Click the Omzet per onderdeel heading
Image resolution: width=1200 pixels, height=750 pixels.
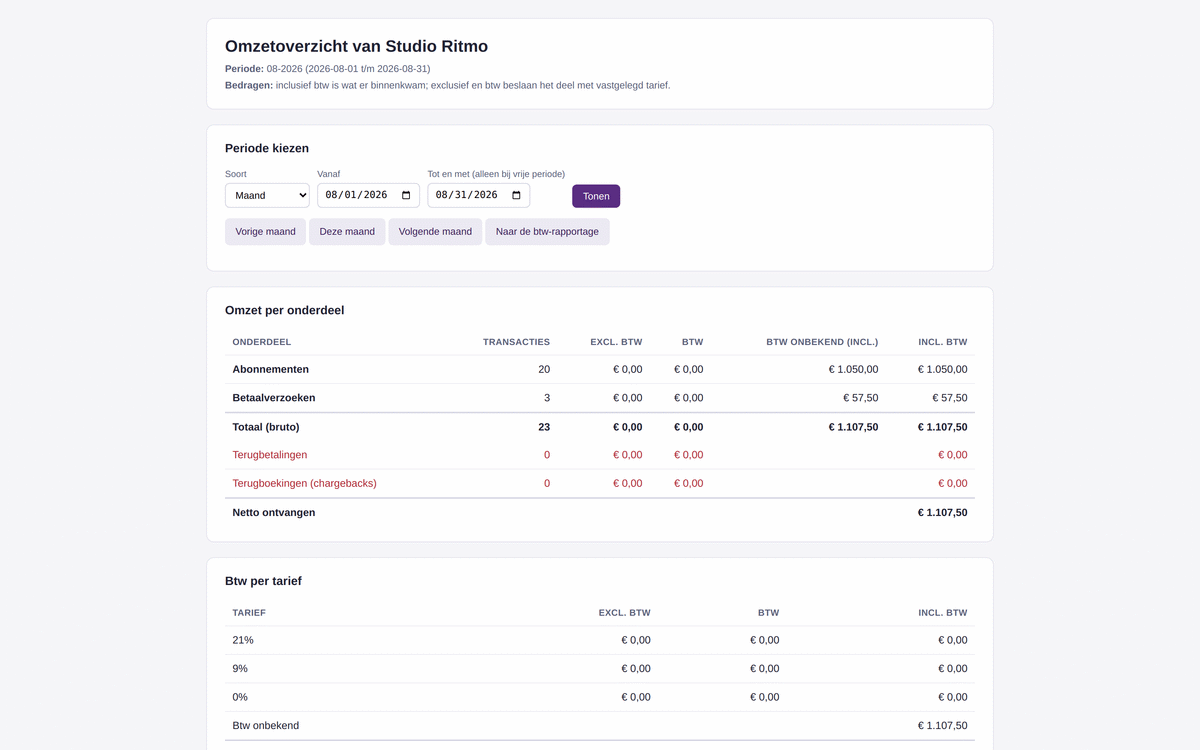(285, 311)
